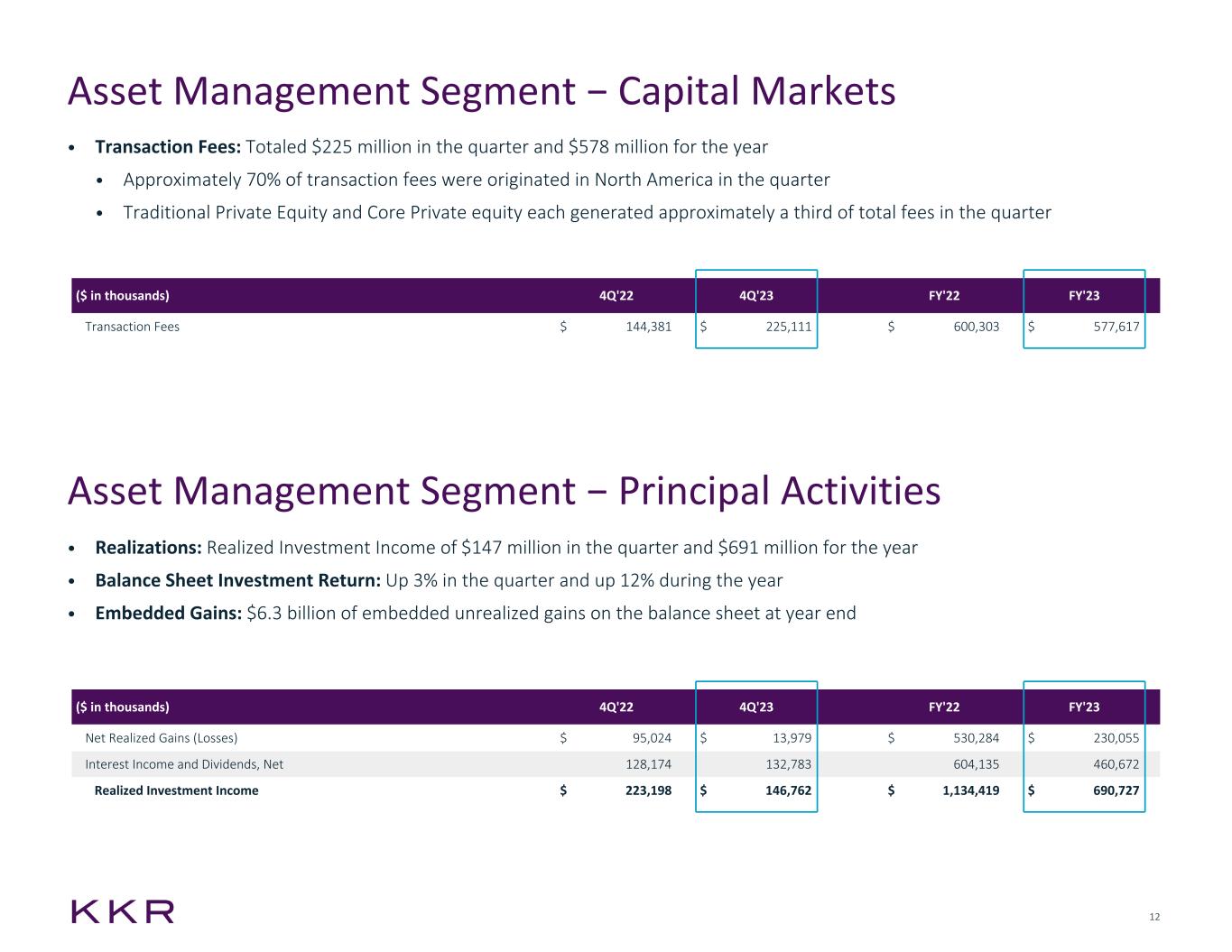The width and height of the screenshot is (1232, 952).
Task: Select the Principal Activities slide heading
Action: pyautogui.click(x=504, y=492)
